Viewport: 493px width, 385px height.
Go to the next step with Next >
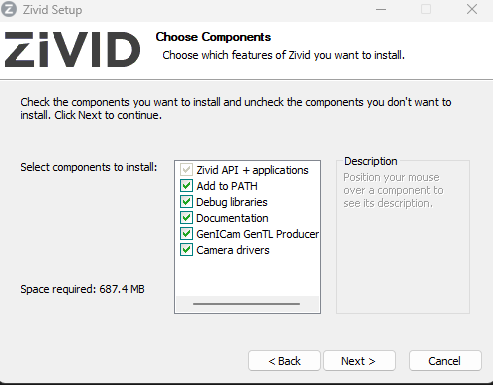pyautogui.click(x=359, y=361)
